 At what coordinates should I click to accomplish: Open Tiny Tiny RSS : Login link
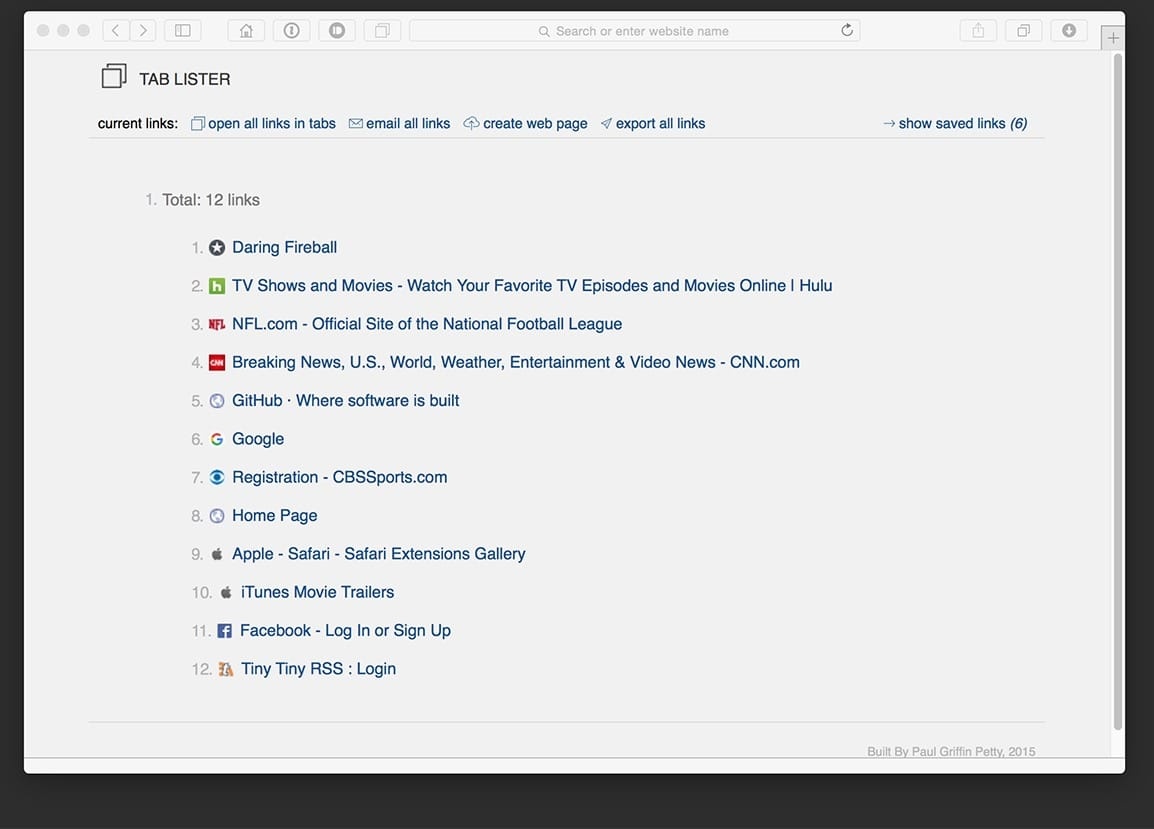coord(319,669)
